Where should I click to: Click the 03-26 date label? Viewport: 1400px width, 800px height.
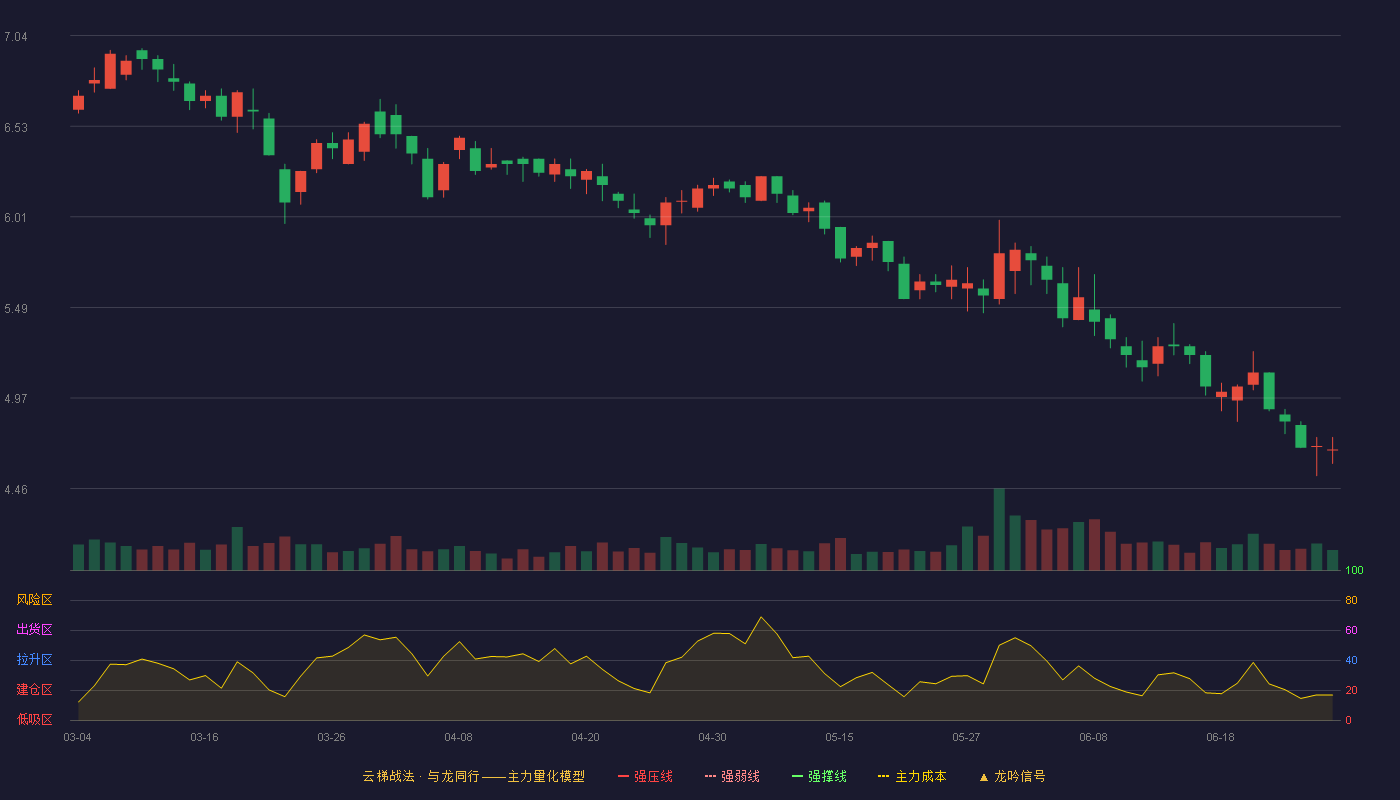click(x=331, y=737)
